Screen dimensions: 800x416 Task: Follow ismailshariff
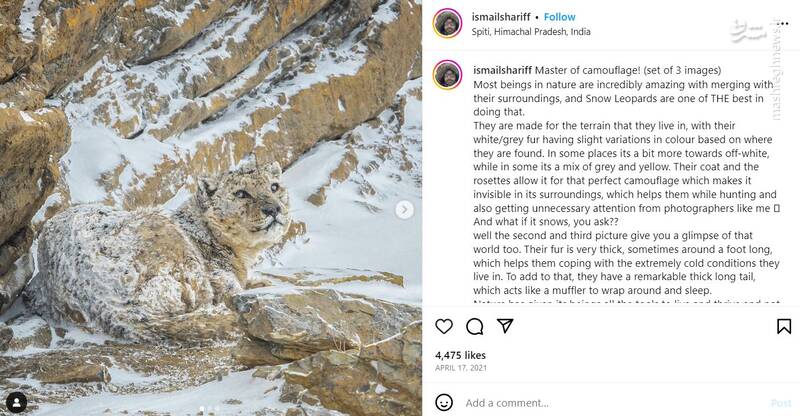(x=559, y=17)
